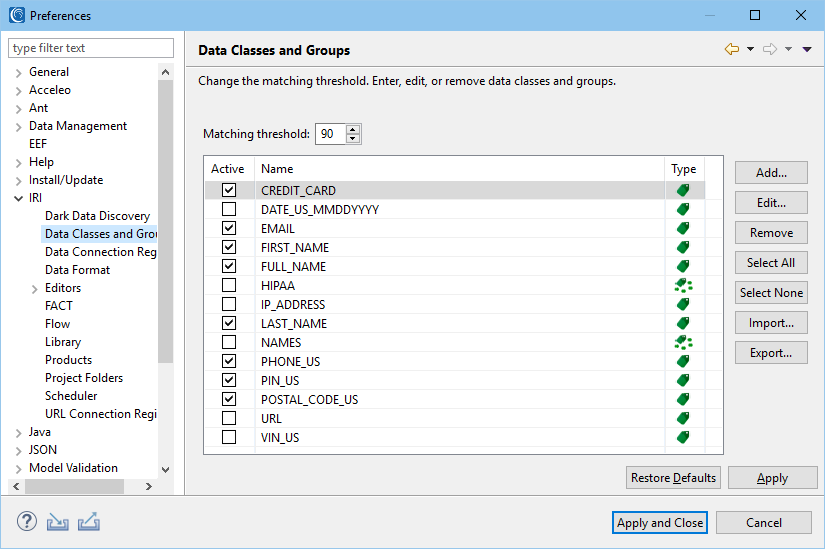
Task: Click Apply and Close button
Action: click(x=660, y=523)
